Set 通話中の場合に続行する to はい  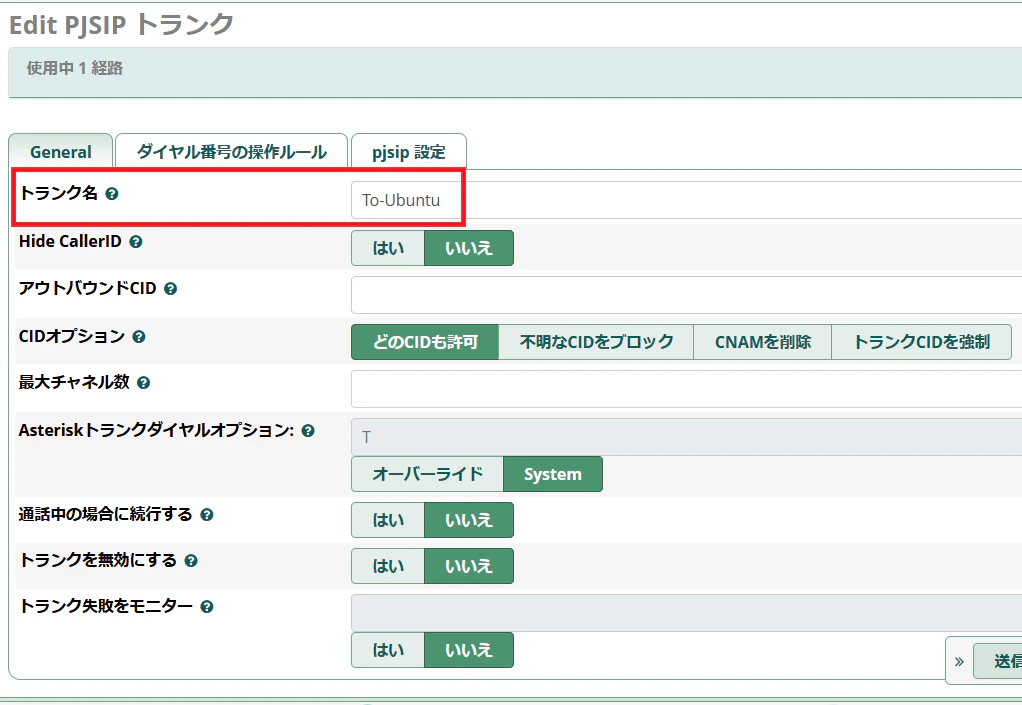[388, 520]
